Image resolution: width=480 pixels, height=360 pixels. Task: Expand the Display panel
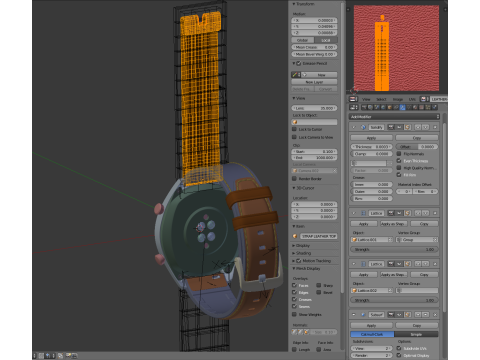coord(302,246)
